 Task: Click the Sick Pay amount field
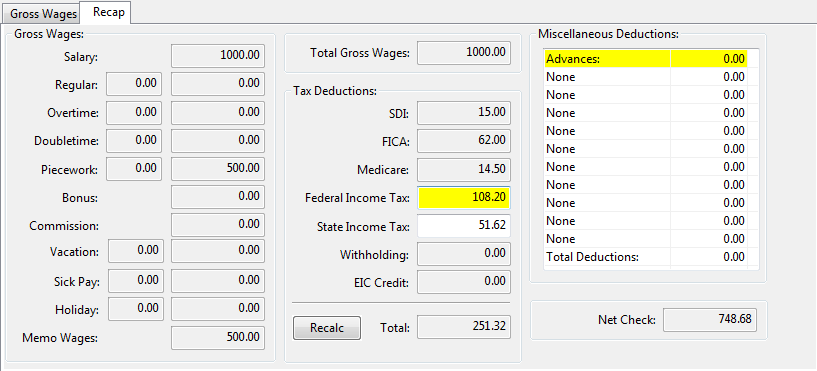(218, 281)
